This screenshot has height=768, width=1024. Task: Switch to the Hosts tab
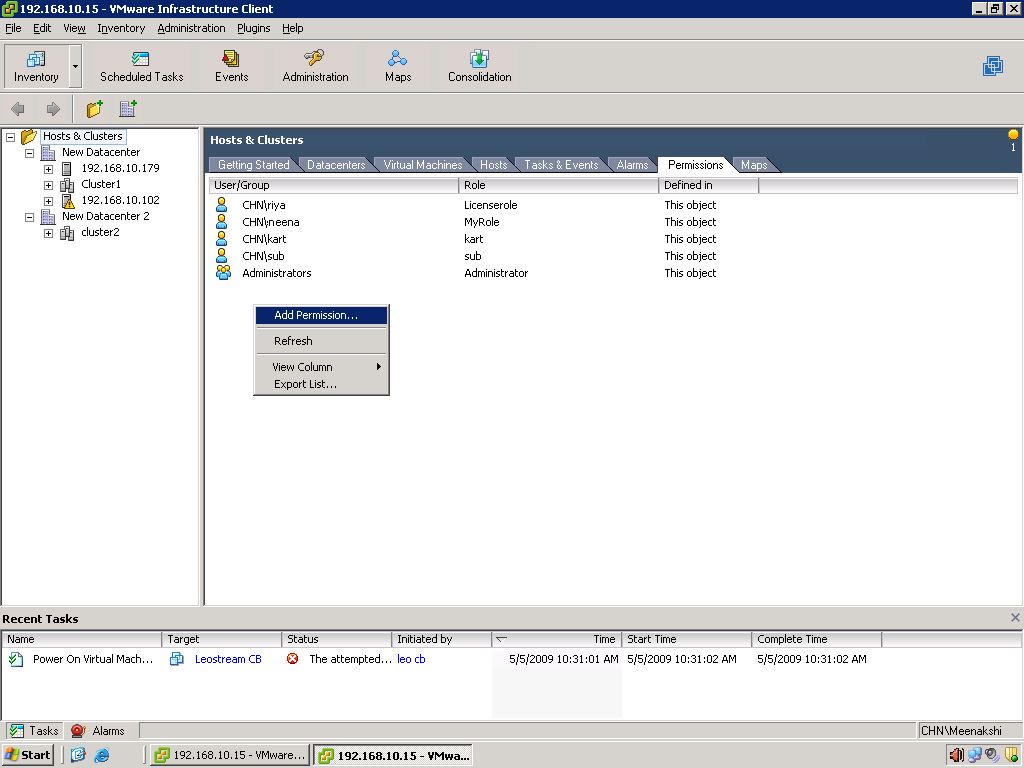tap(493, 165)
